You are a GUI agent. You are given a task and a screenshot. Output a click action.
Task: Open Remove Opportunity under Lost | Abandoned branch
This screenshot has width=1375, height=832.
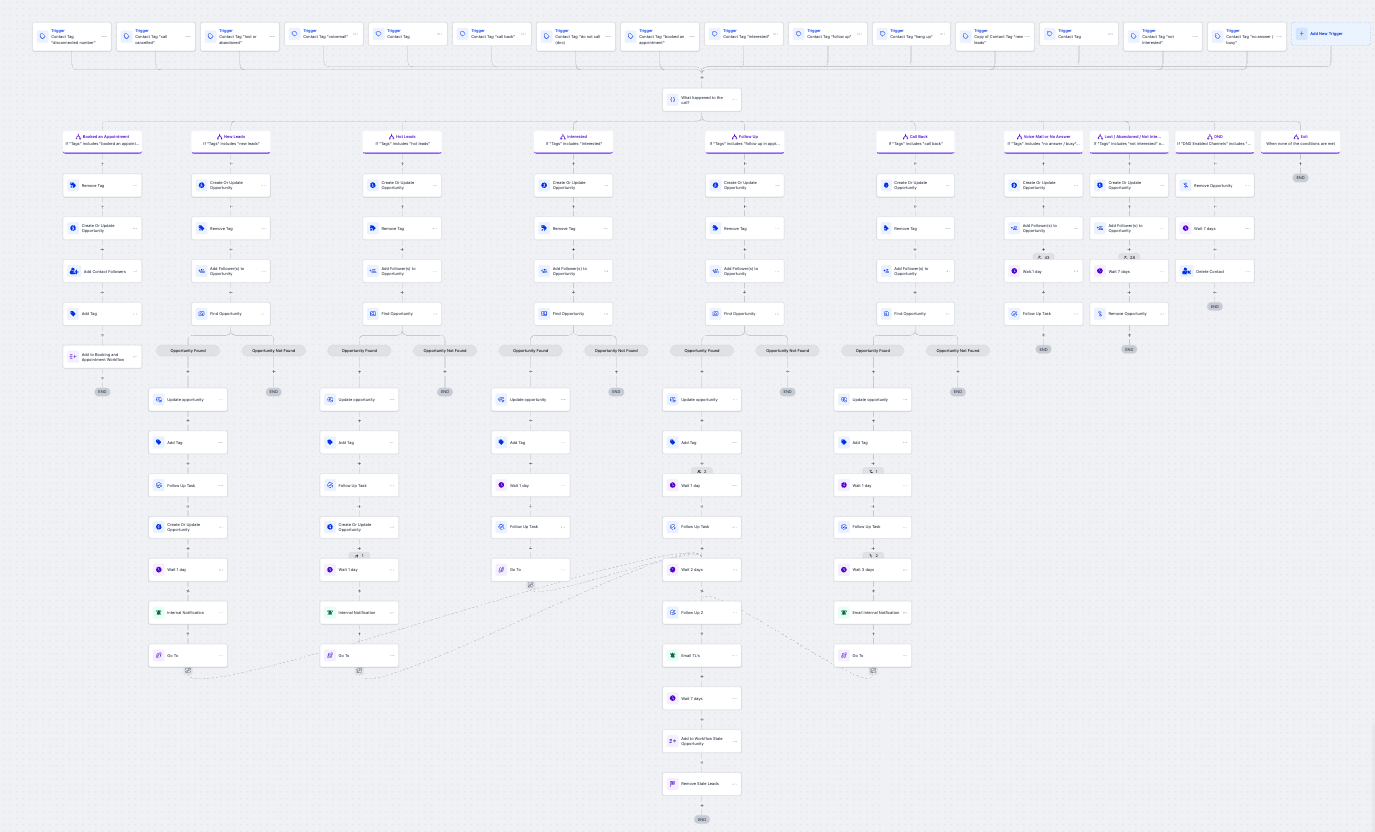(x=1129, y=313)
